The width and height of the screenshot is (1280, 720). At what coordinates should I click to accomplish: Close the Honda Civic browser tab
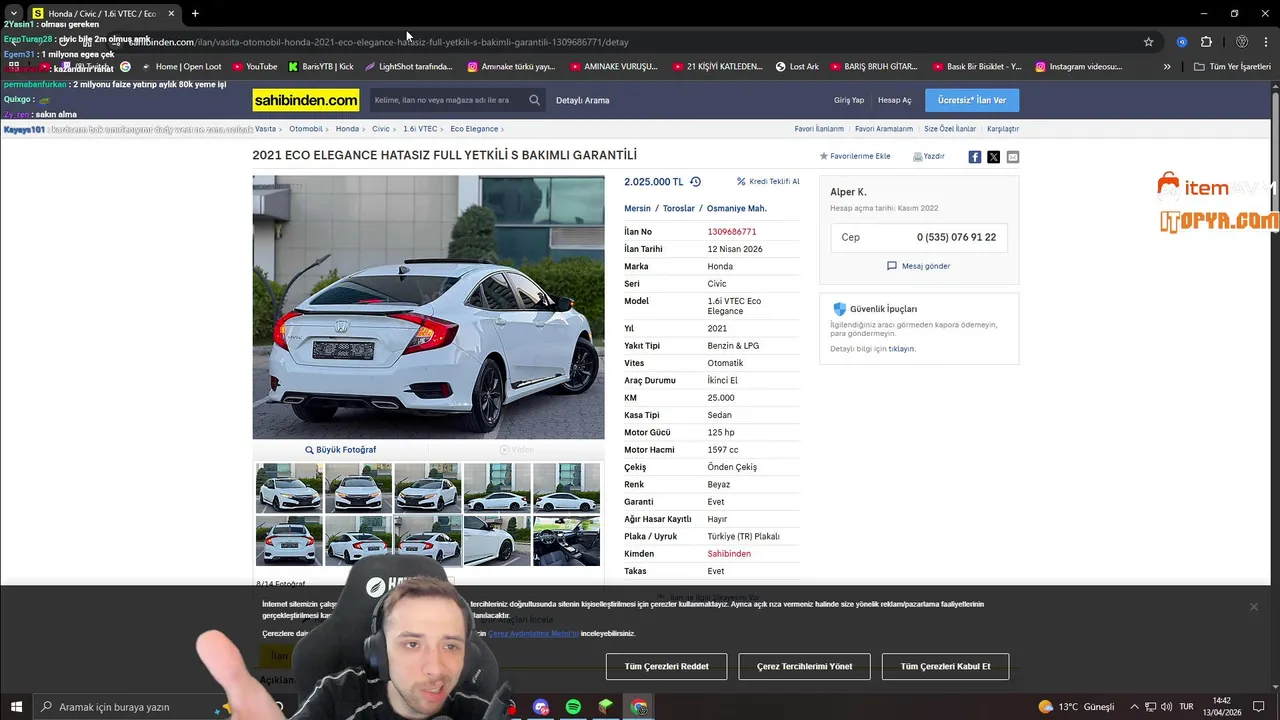(x=171, y=13)
